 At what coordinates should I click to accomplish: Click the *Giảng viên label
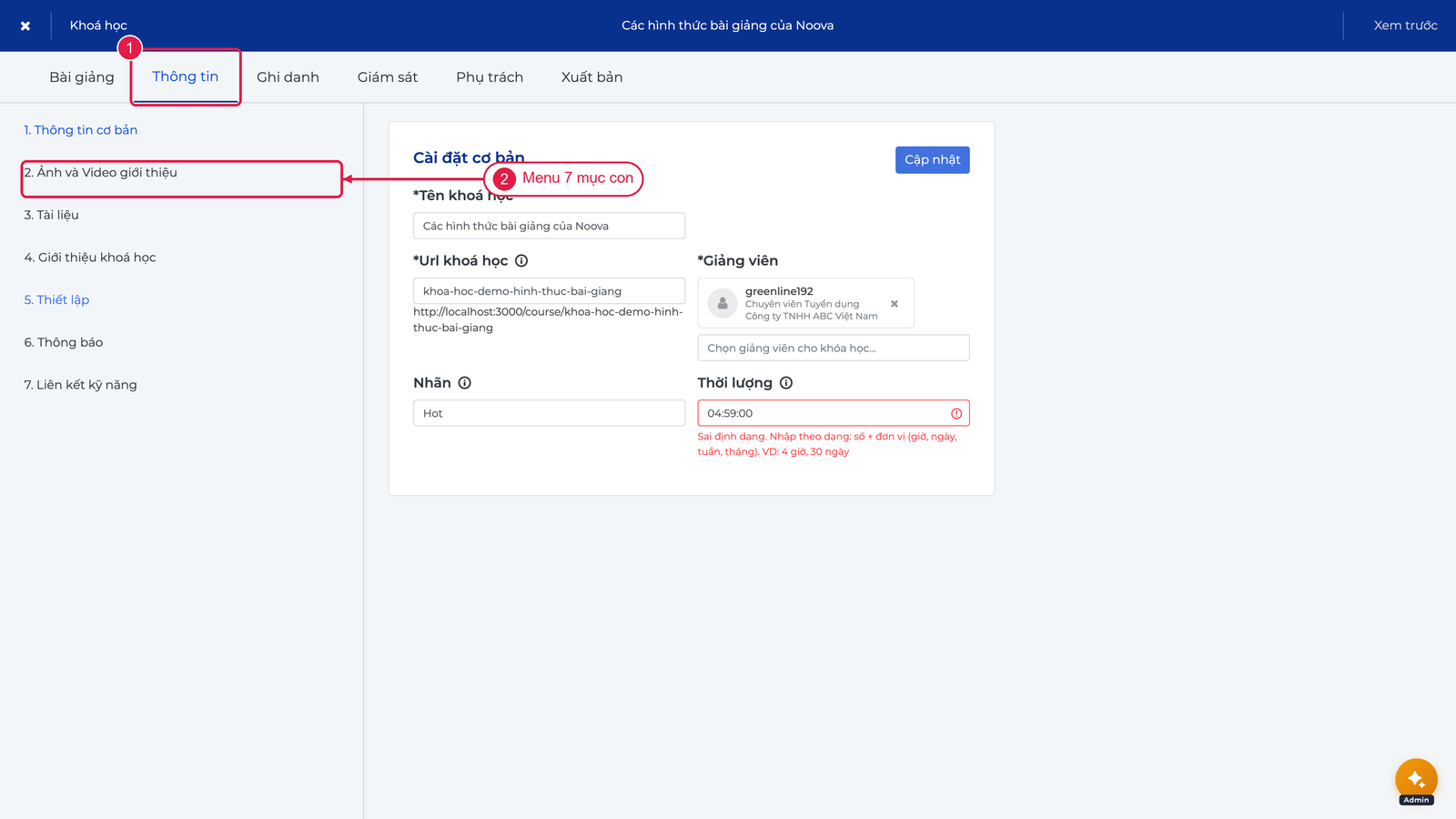click(738, 261)
